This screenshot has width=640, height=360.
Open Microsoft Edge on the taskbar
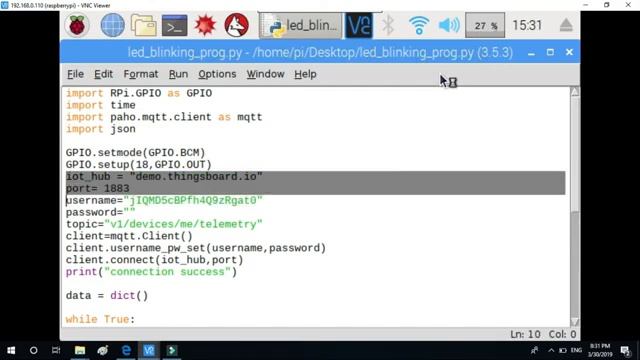[126, 350]
